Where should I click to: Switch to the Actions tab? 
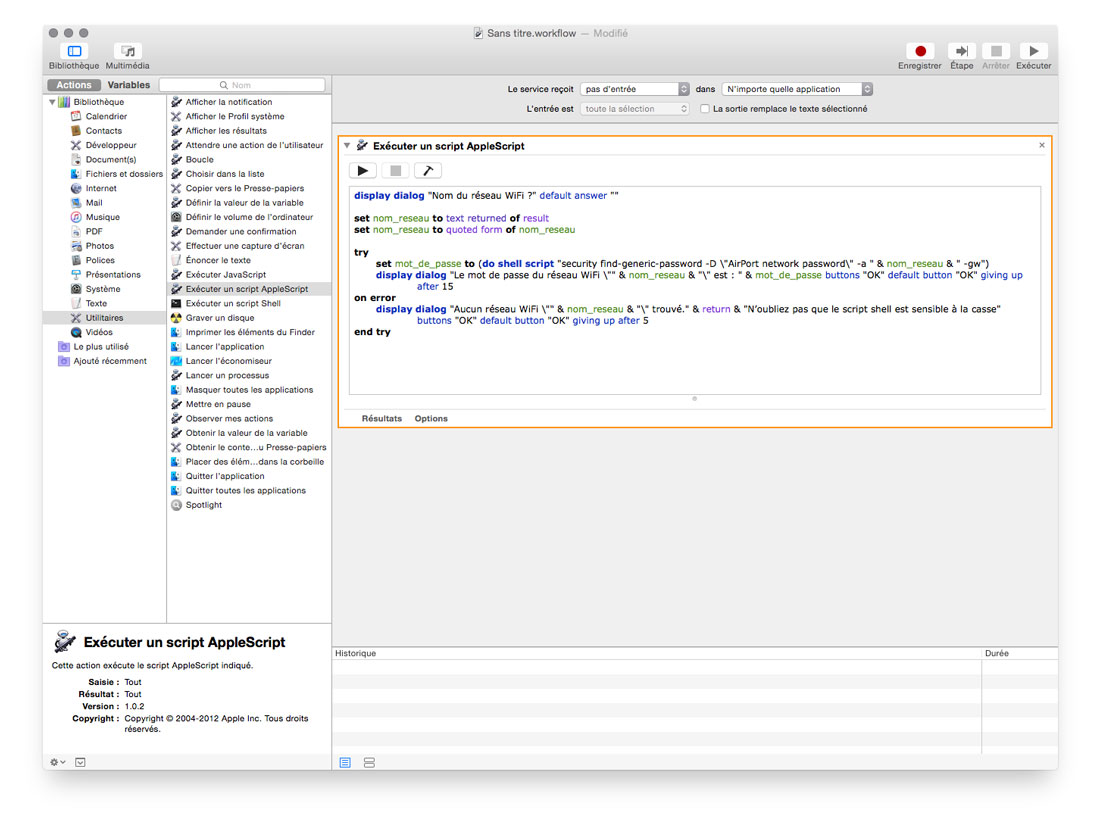(x=74, y=85)
